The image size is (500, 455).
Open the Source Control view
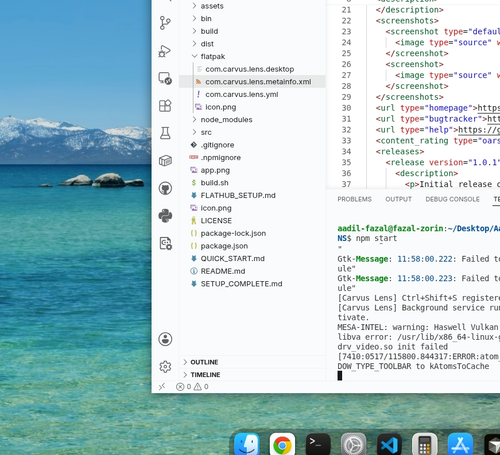[165, 23]
